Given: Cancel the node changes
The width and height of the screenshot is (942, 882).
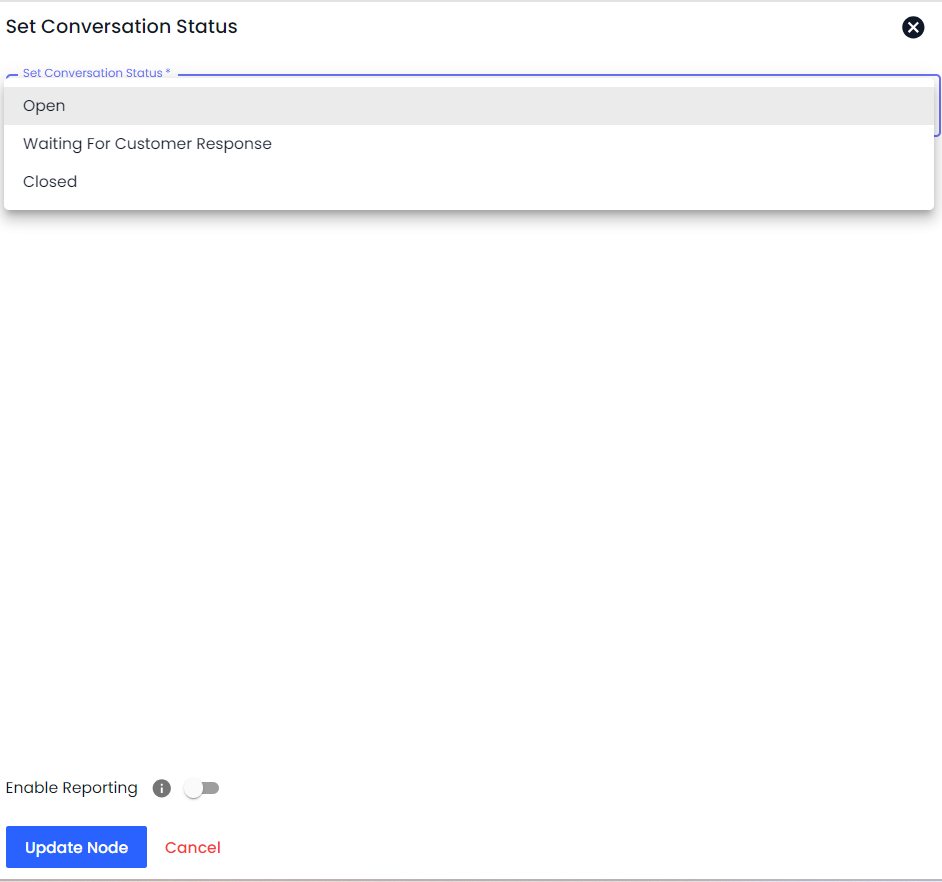Looking at the screenshot, I should pos(193,847).
